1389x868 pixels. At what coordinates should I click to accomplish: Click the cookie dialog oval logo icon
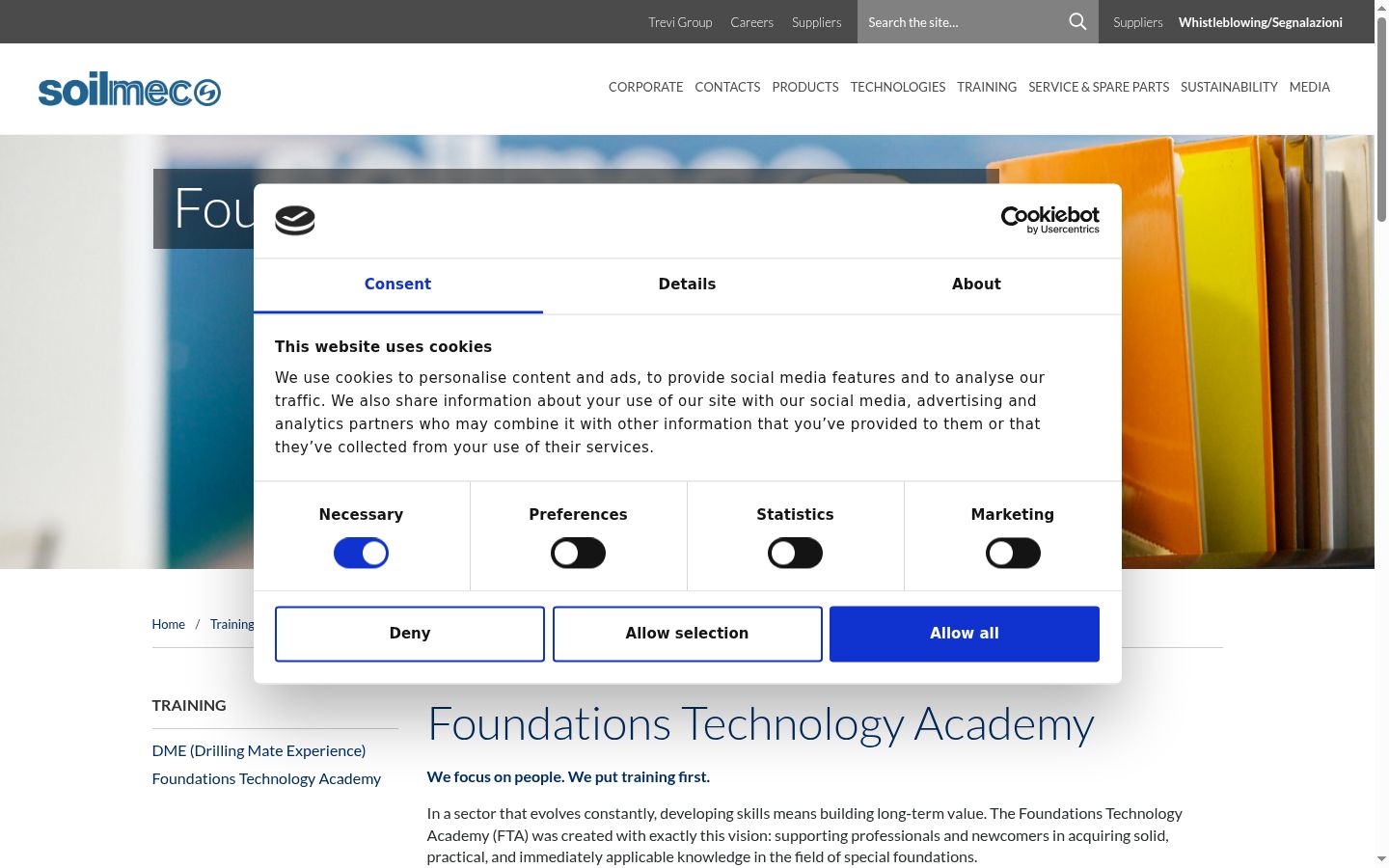295,220
